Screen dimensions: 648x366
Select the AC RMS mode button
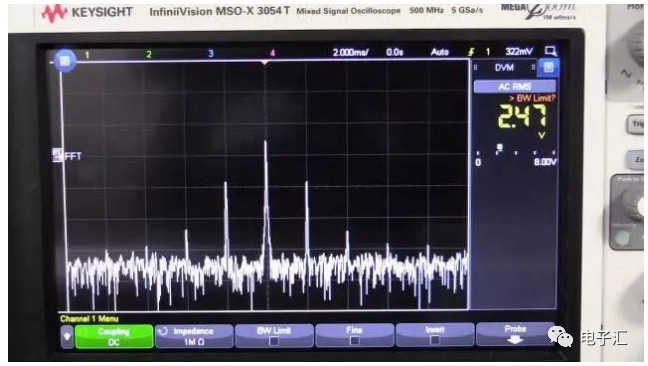click(x=515, y=87)
